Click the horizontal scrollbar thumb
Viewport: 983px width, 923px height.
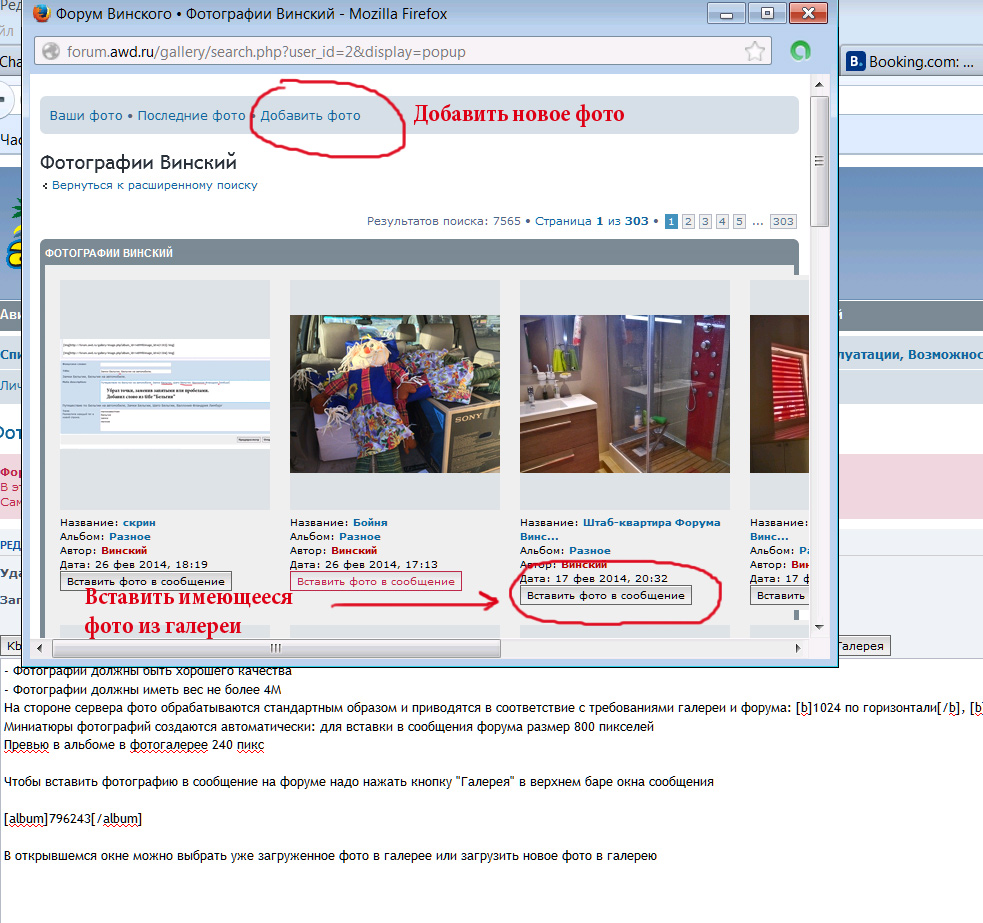click(274, 648)
